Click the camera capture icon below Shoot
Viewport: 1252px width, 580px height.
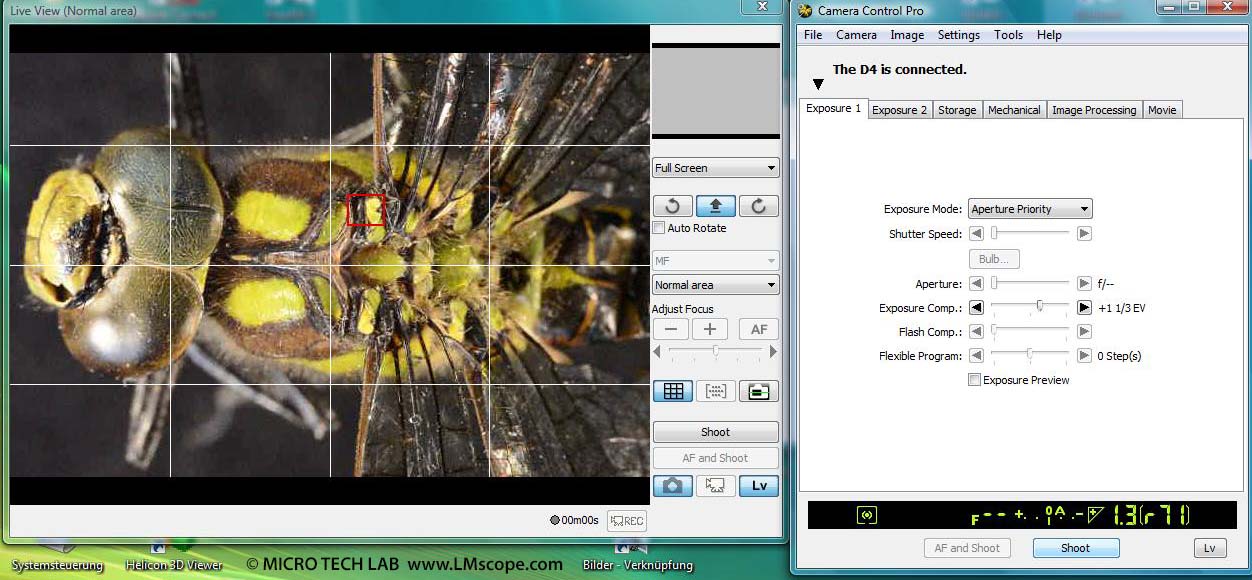click(672, 485)
